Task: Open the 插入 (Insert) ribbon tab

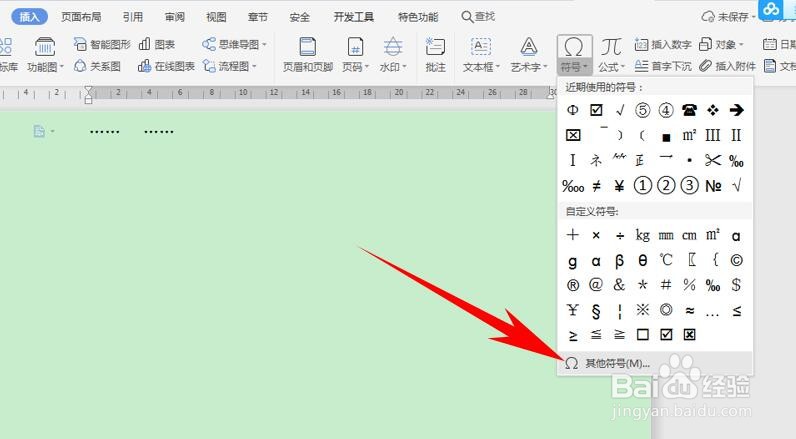Action: [x=29, y=17]
